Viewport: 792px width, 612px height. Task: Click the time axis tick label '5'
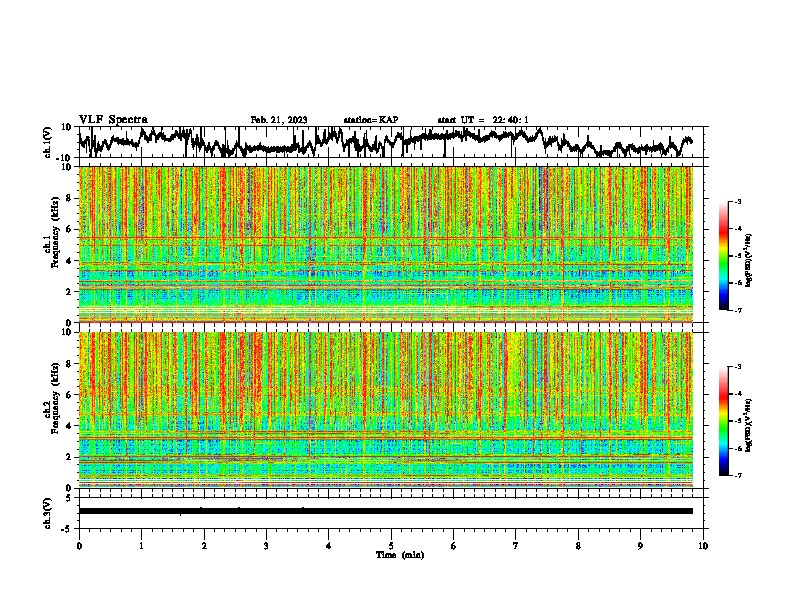(x=391, y=546)
